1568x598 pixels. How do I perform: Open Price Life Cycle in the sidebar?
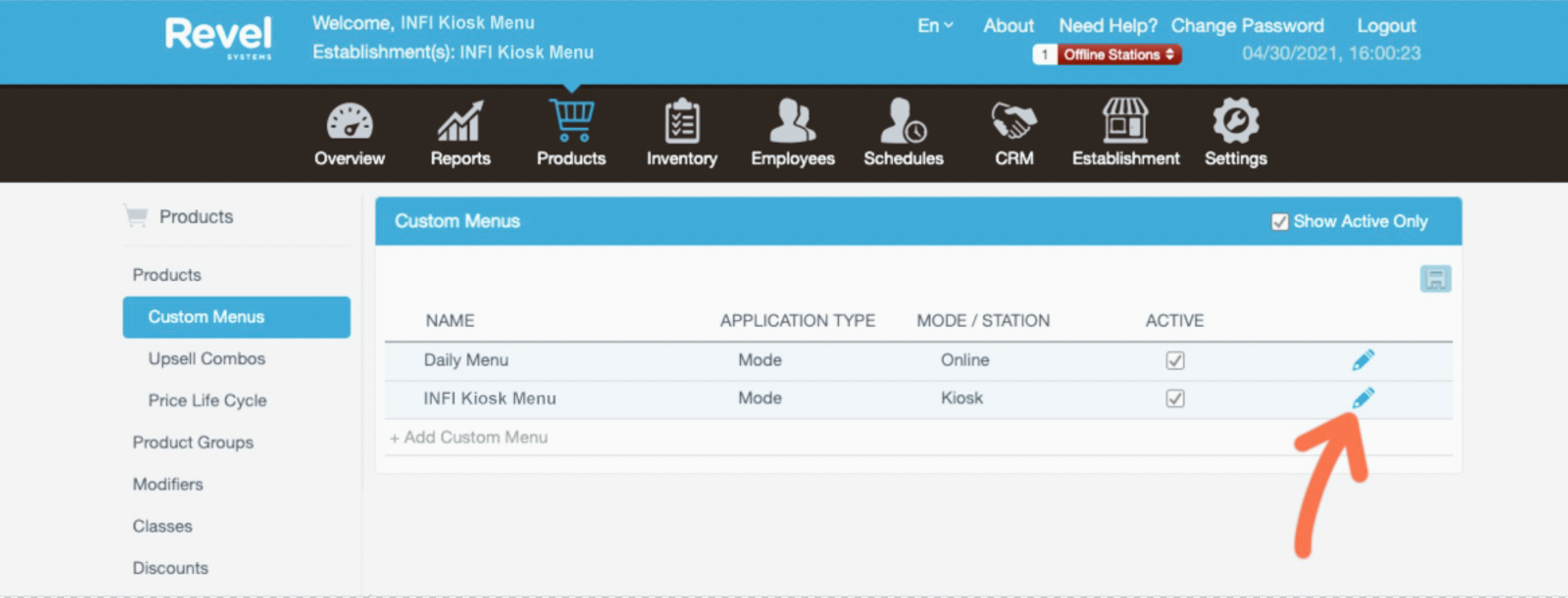coord(208,400)
